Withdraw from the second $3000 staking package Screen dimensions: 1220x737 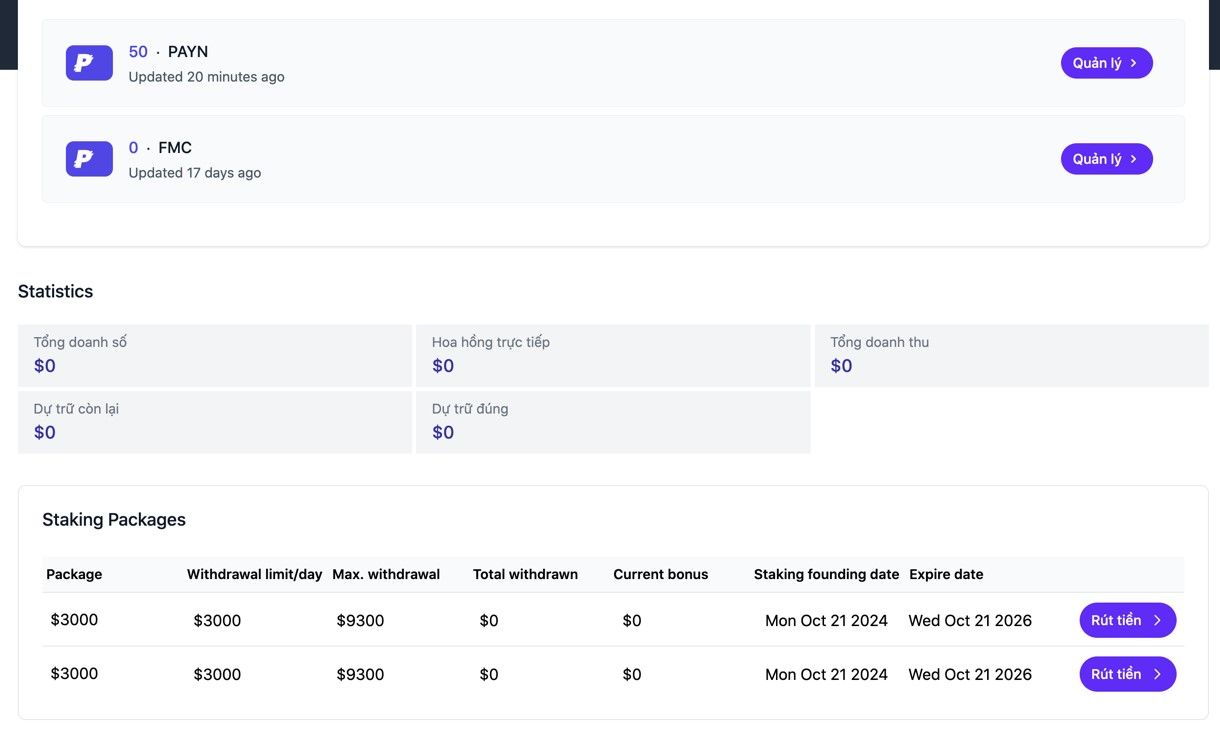(x=1127, y=674)
